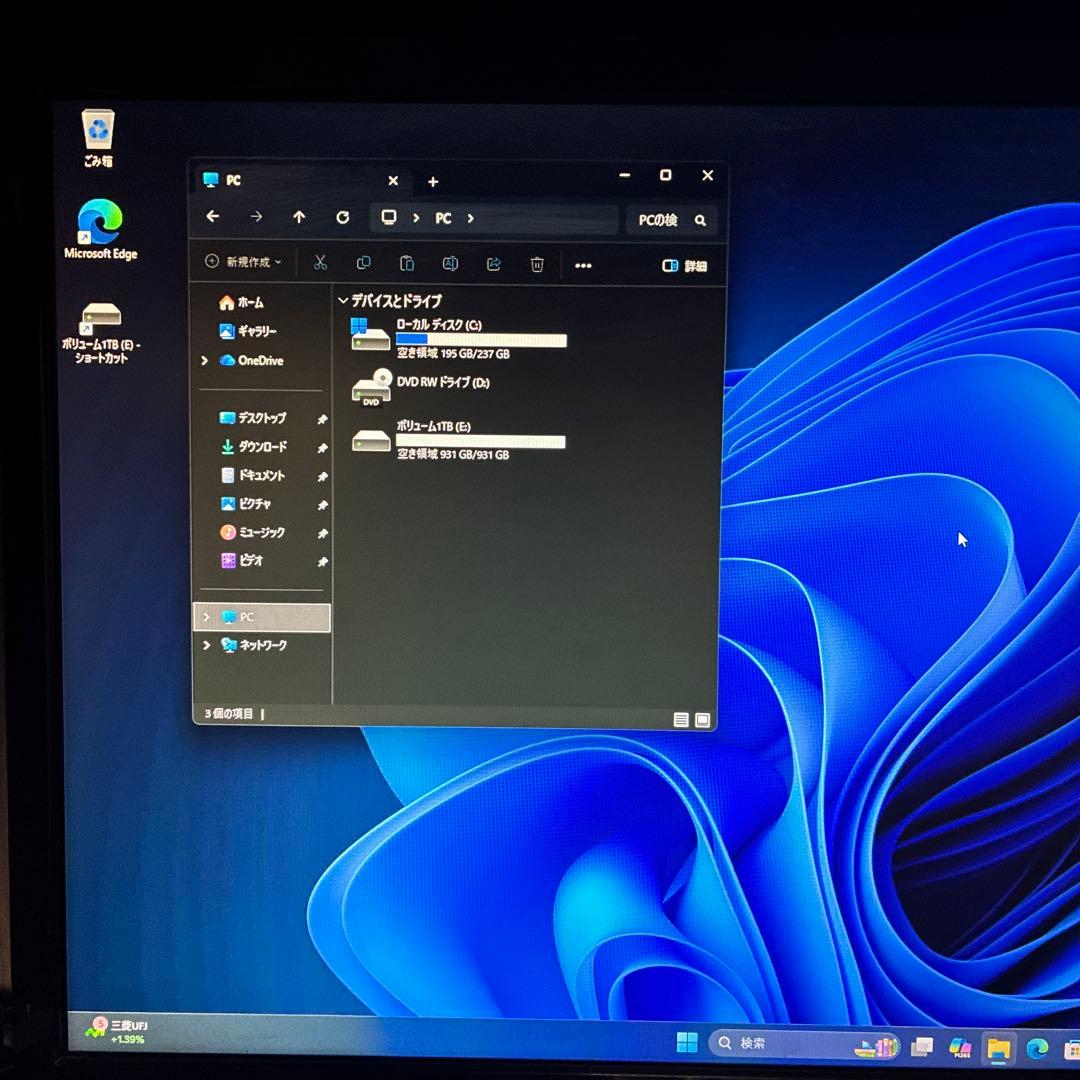Screen dimensions: 1080x1080
Task: Click the Rename icon in toolbar
Action: tap(450, 263)
